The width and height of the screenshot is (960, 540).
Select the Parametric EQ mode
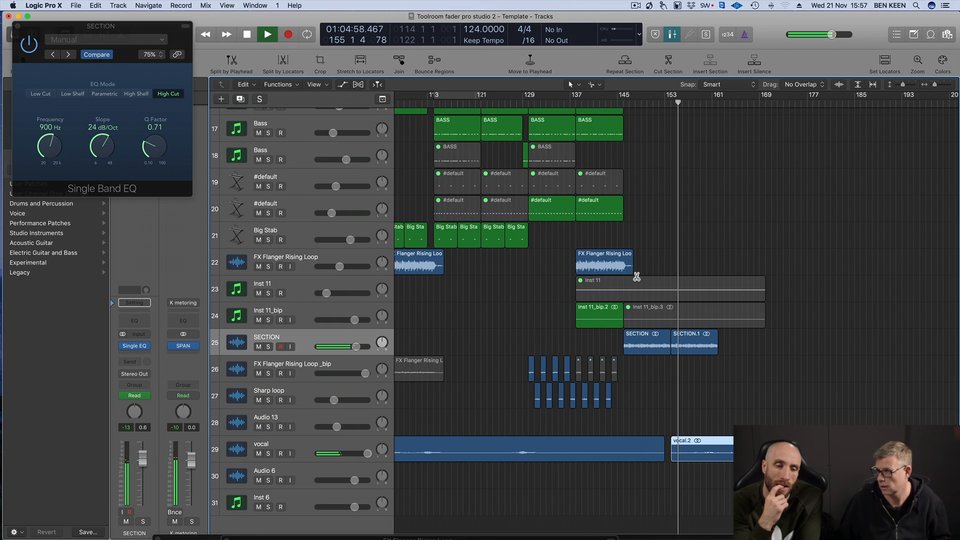(104, 94)
